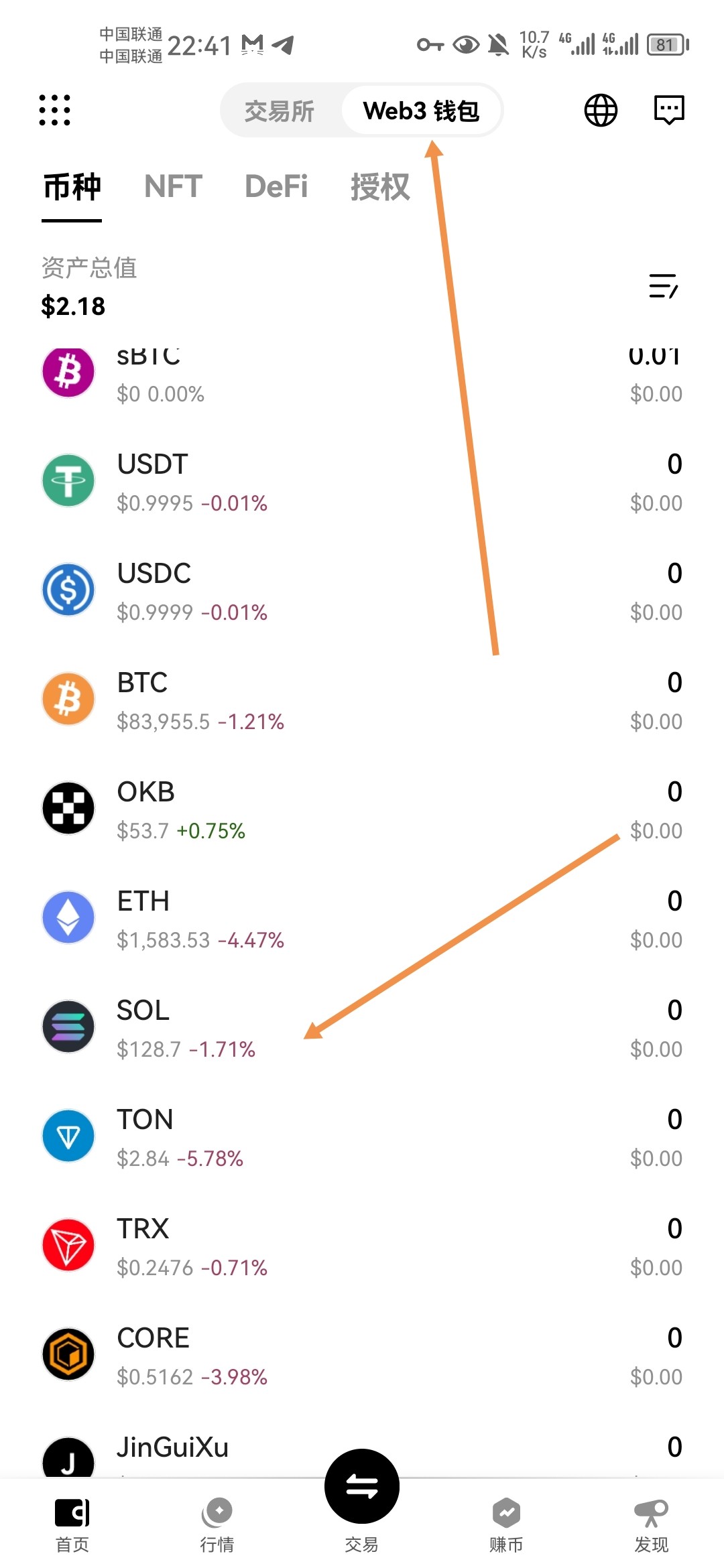This screenshot has width=724, height=1568.
Task: Tap the Ethereum diamond coin icon
Action: point(68,917)
